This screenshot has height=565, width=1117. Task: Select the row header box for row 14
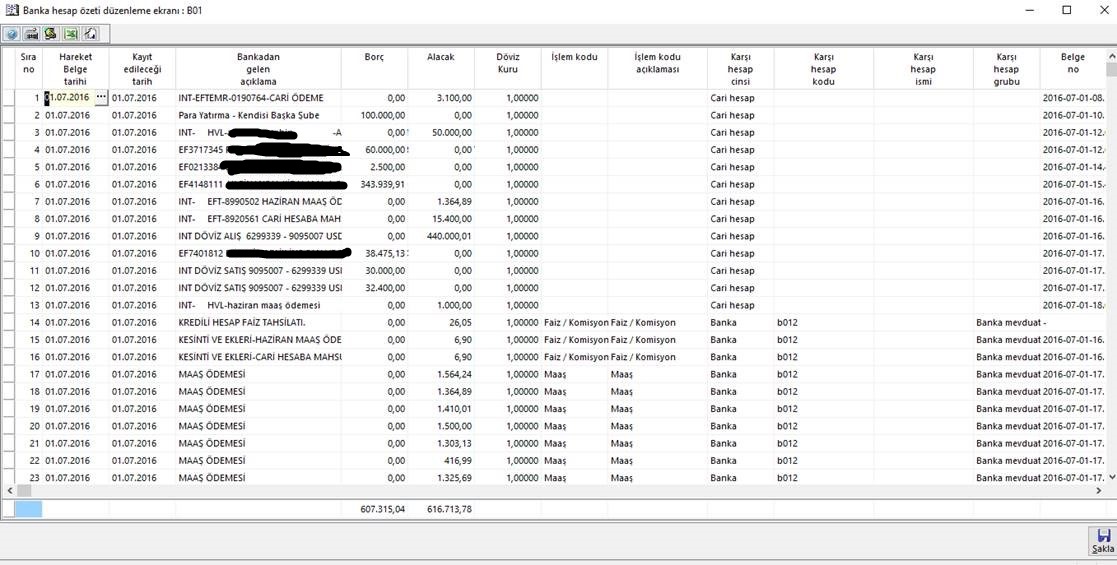point(9,323)
